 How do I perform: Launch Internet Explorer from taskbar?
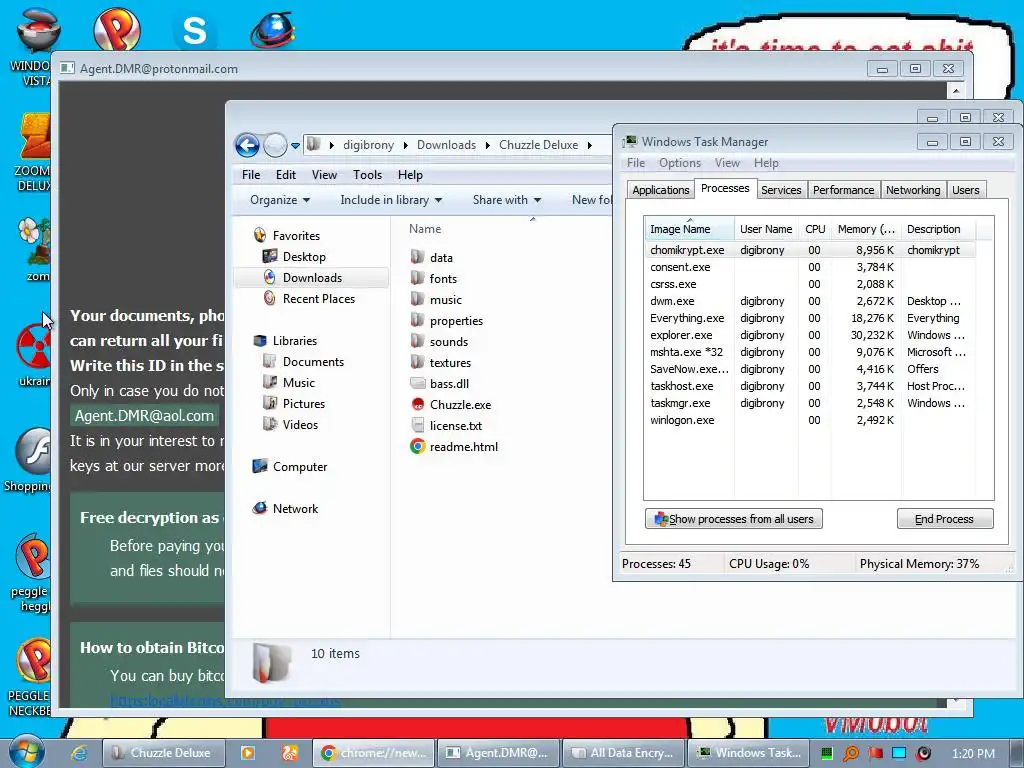click(x=79, y=753)
